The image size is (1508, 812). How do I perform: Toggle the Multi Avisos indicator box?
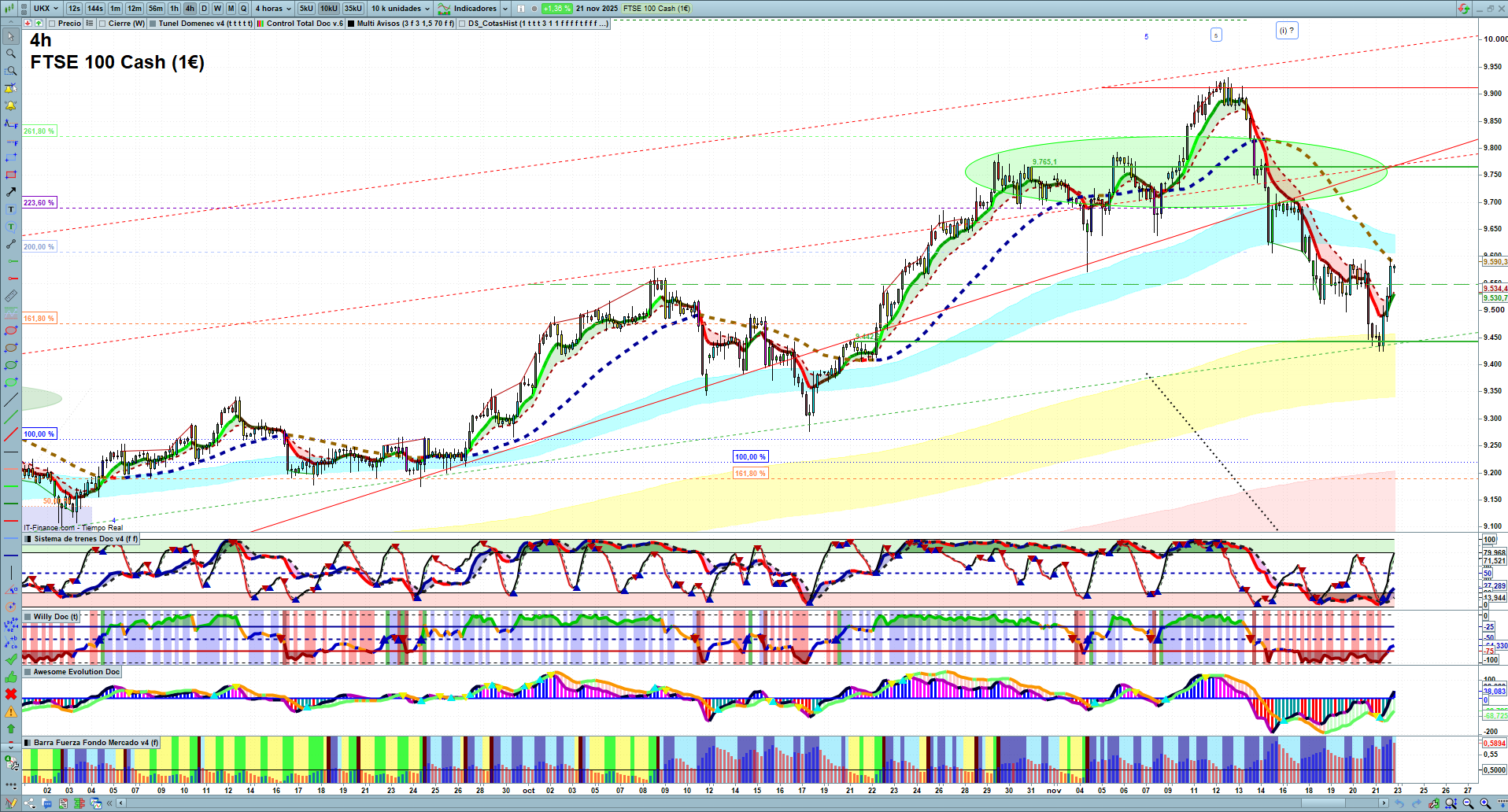(x=351, y=24)
